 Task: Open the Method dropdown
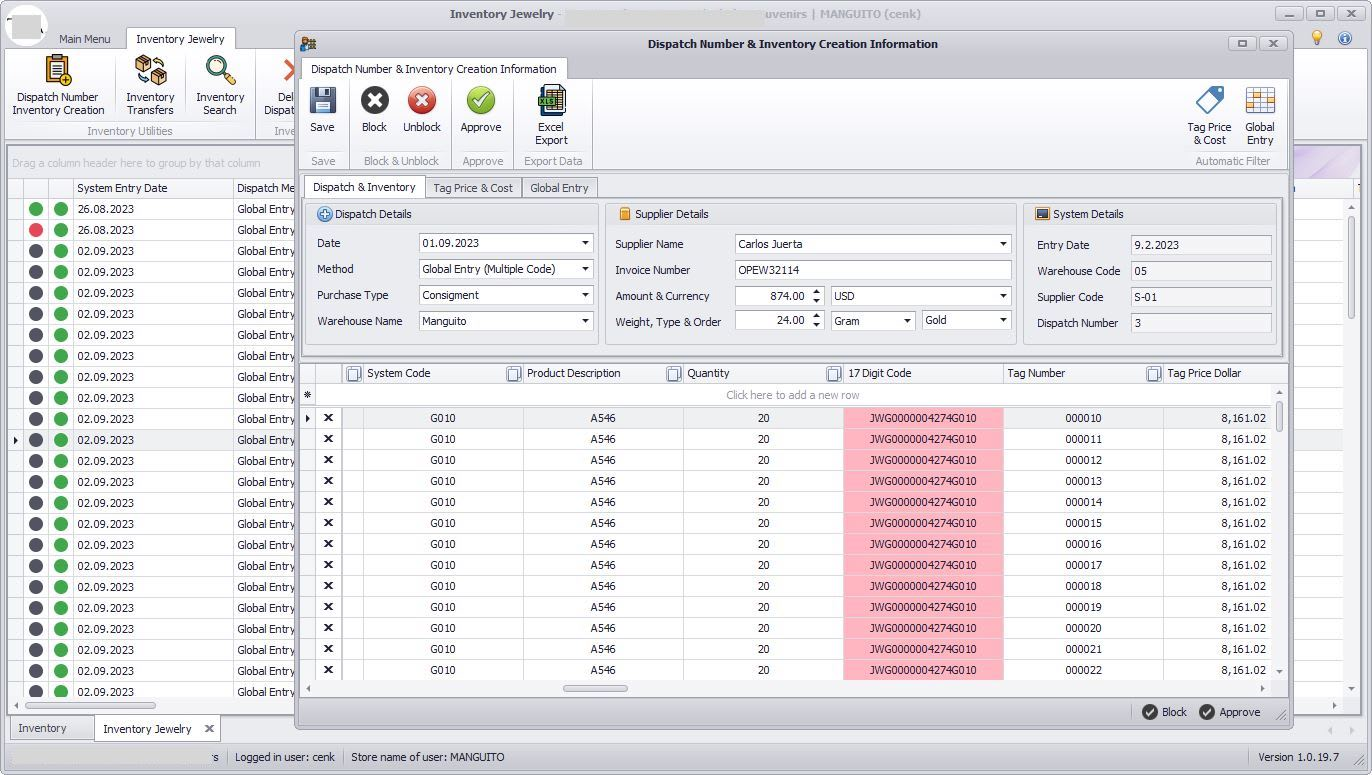(585, 269)
